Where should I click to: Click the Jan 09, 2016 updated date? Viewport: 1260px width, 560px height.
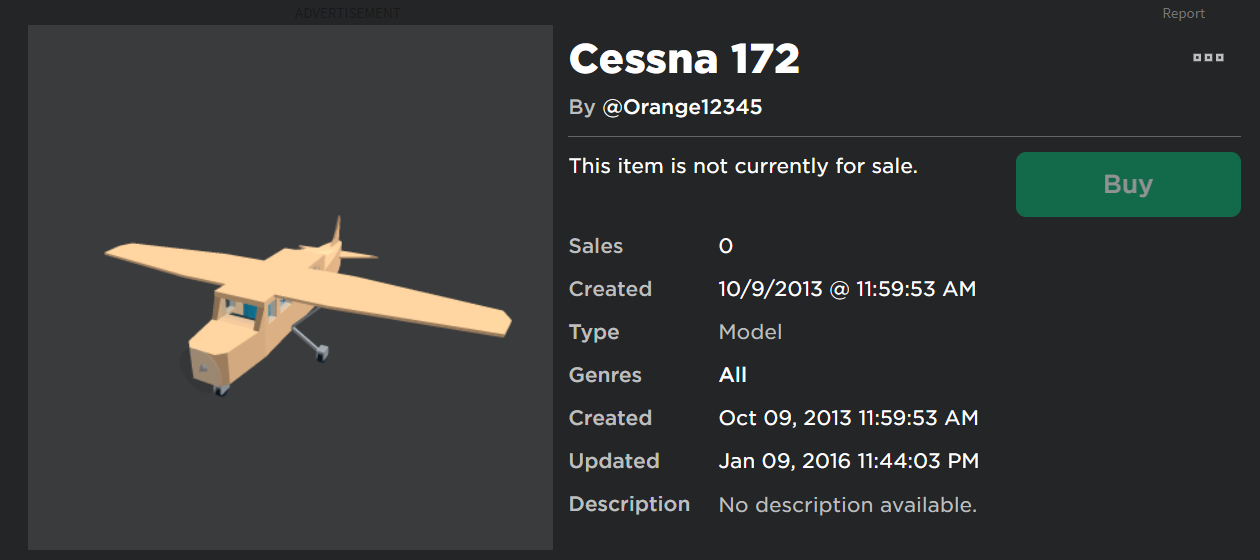click(848, 461)
